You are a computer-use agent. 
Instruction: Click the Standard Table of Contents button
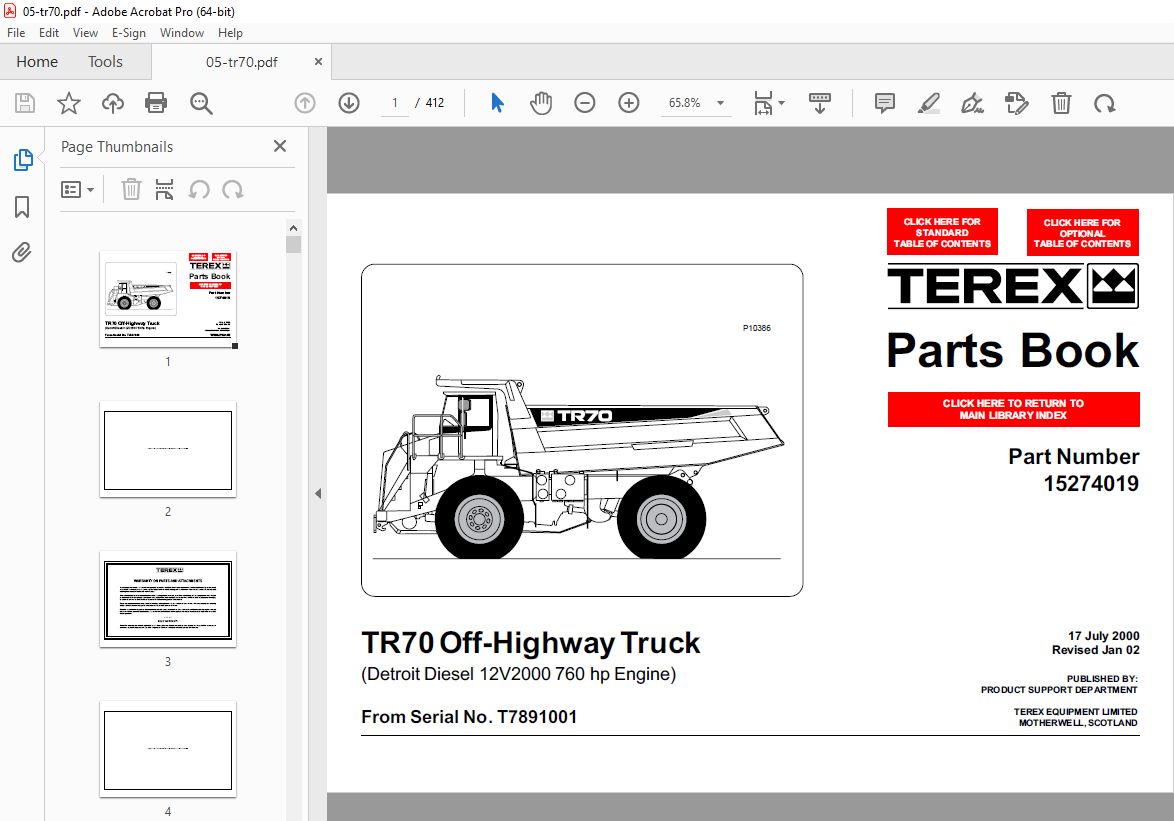(942, 232)
